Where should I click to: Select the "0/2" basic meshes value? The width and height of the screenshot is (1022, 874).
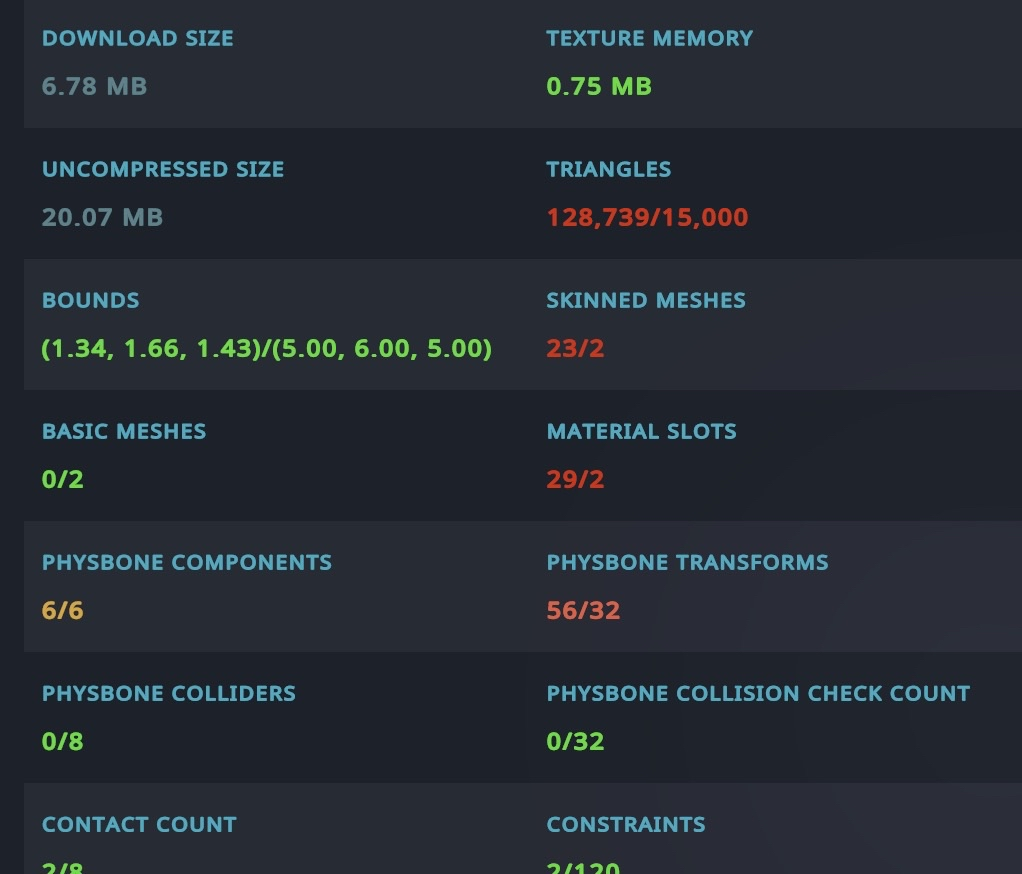coord(63,480)
